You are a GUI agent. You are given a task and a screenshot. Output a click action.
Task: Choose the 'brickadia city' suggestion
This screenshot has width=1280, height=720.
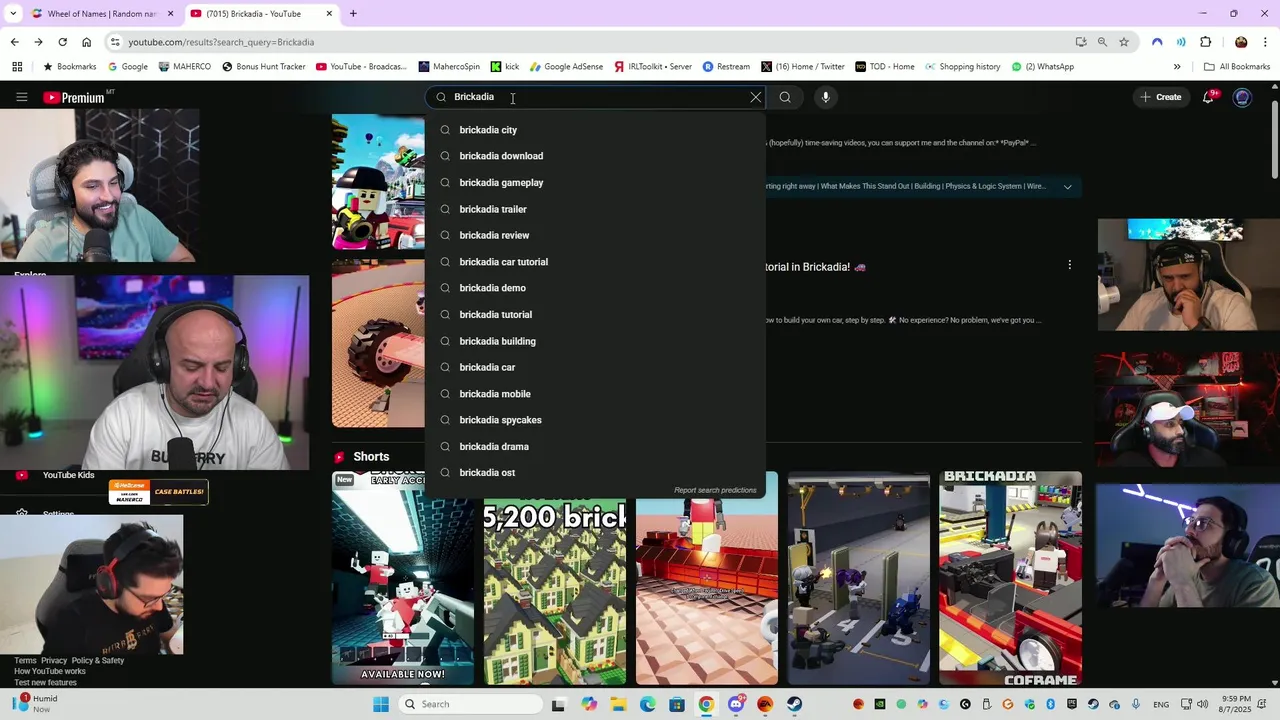tap(595, 130)
